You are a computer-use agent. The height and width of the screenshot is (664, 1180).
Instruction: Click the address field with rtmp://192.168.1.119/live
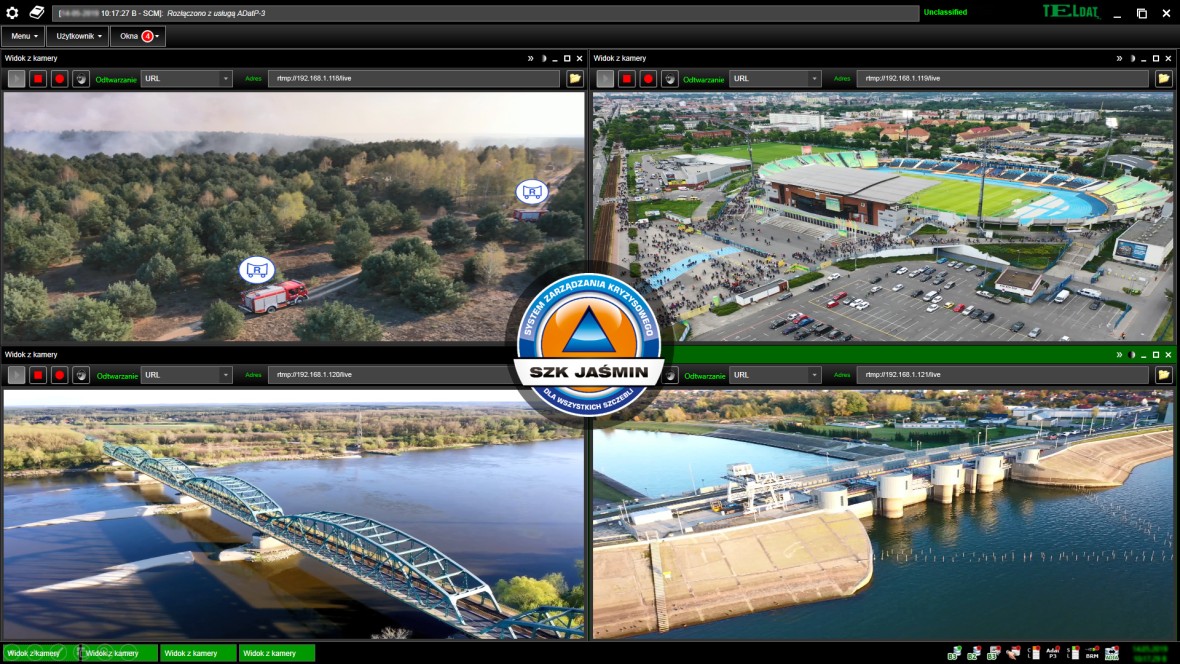point(1003,78)
